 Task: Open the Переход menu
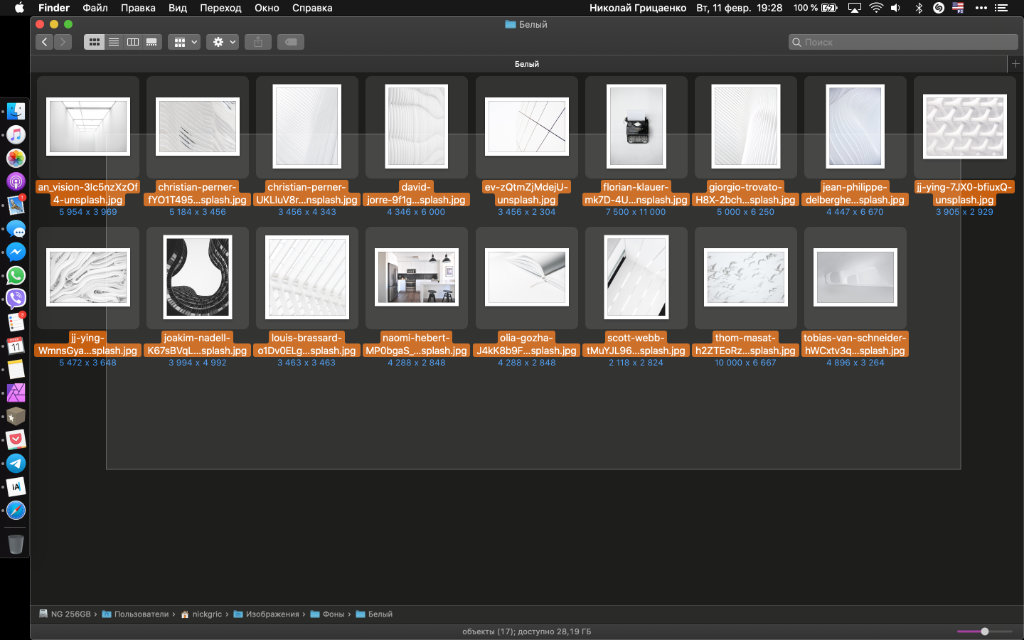(221, 7)
